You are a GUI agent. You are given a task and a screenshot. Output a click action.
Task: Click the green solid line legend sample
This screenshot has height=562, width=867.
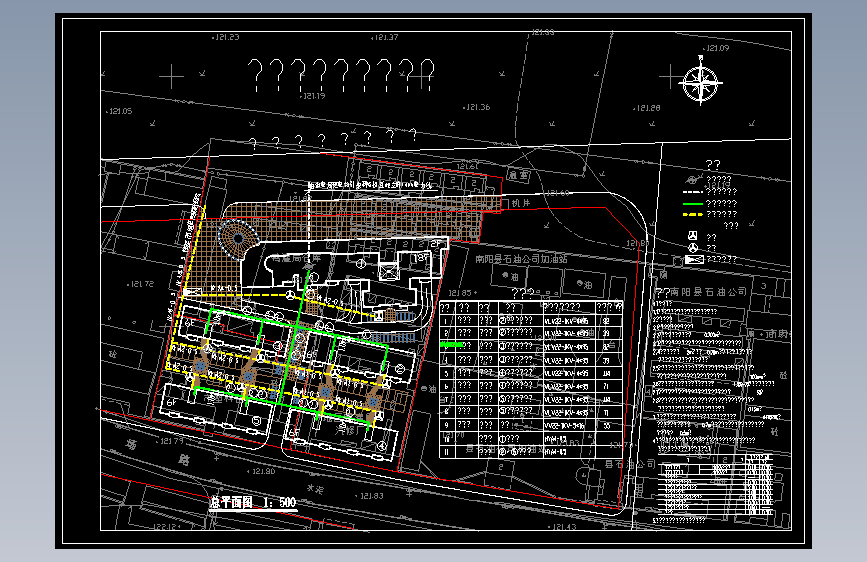coord(693,204)
